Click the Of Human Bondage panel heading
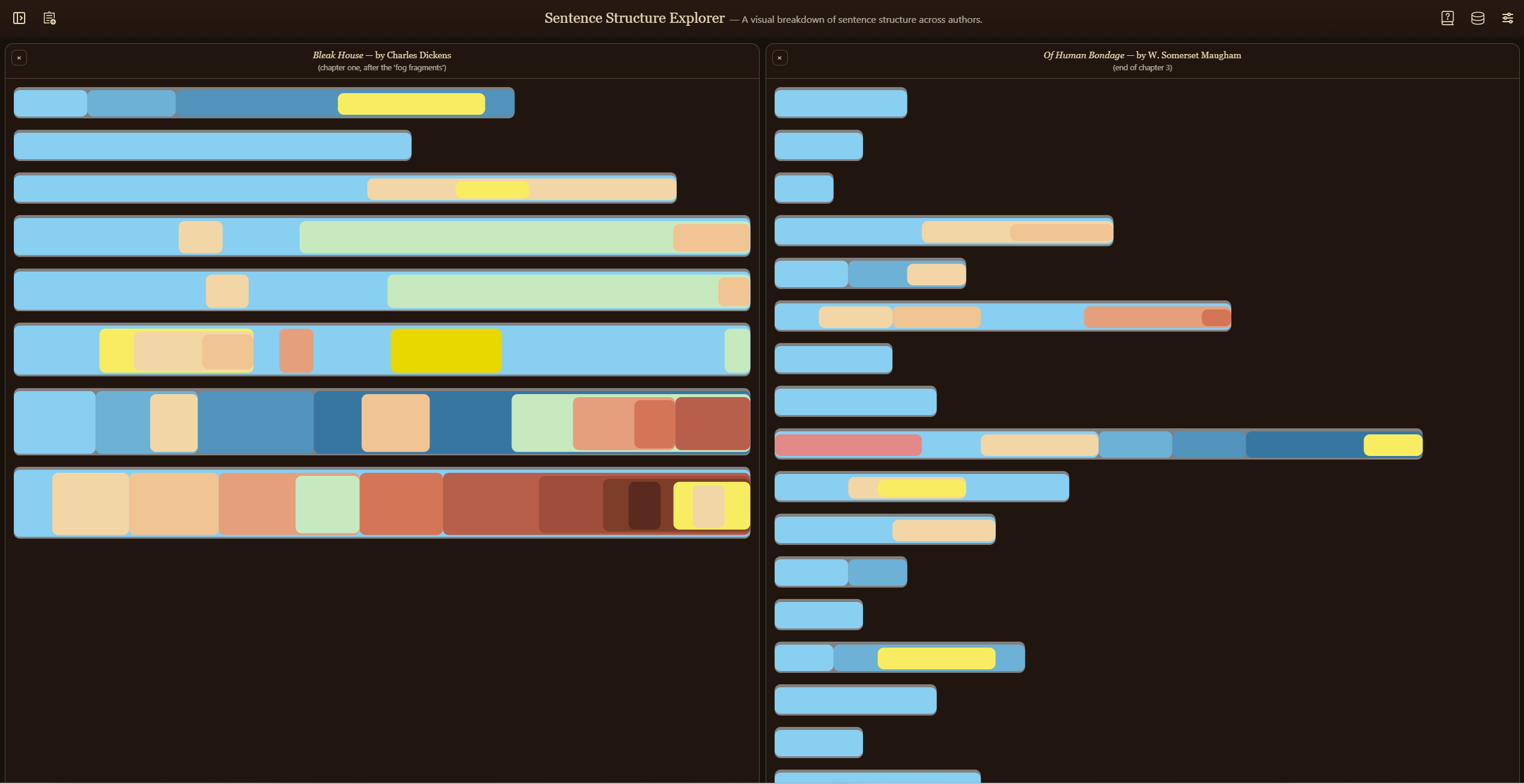This screenshot has width=1524, height=784. click(x=1142, y=55)
